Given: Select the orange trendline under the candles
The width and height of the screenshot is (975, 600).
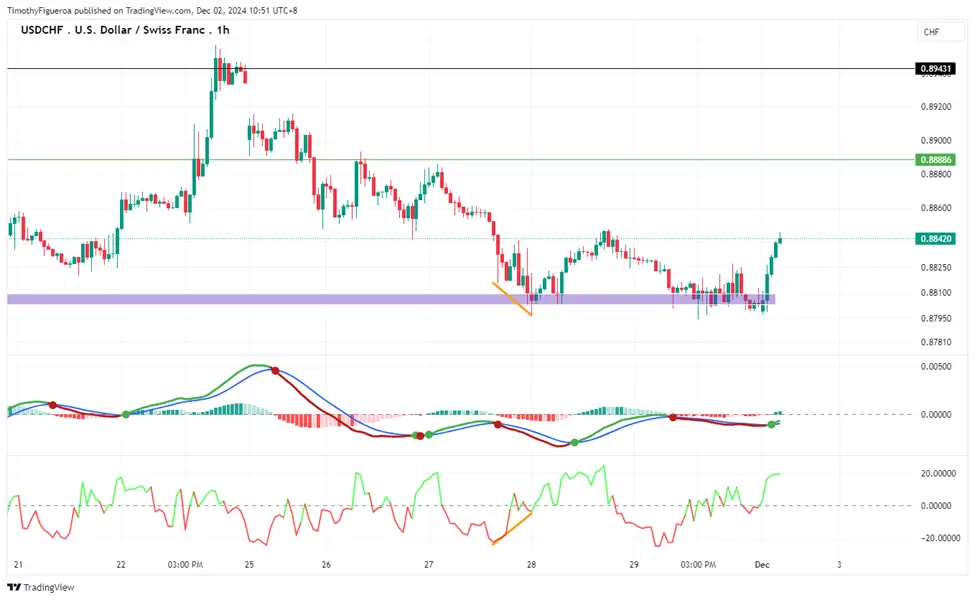Looking at the screenshot, I should coord(512,299).
